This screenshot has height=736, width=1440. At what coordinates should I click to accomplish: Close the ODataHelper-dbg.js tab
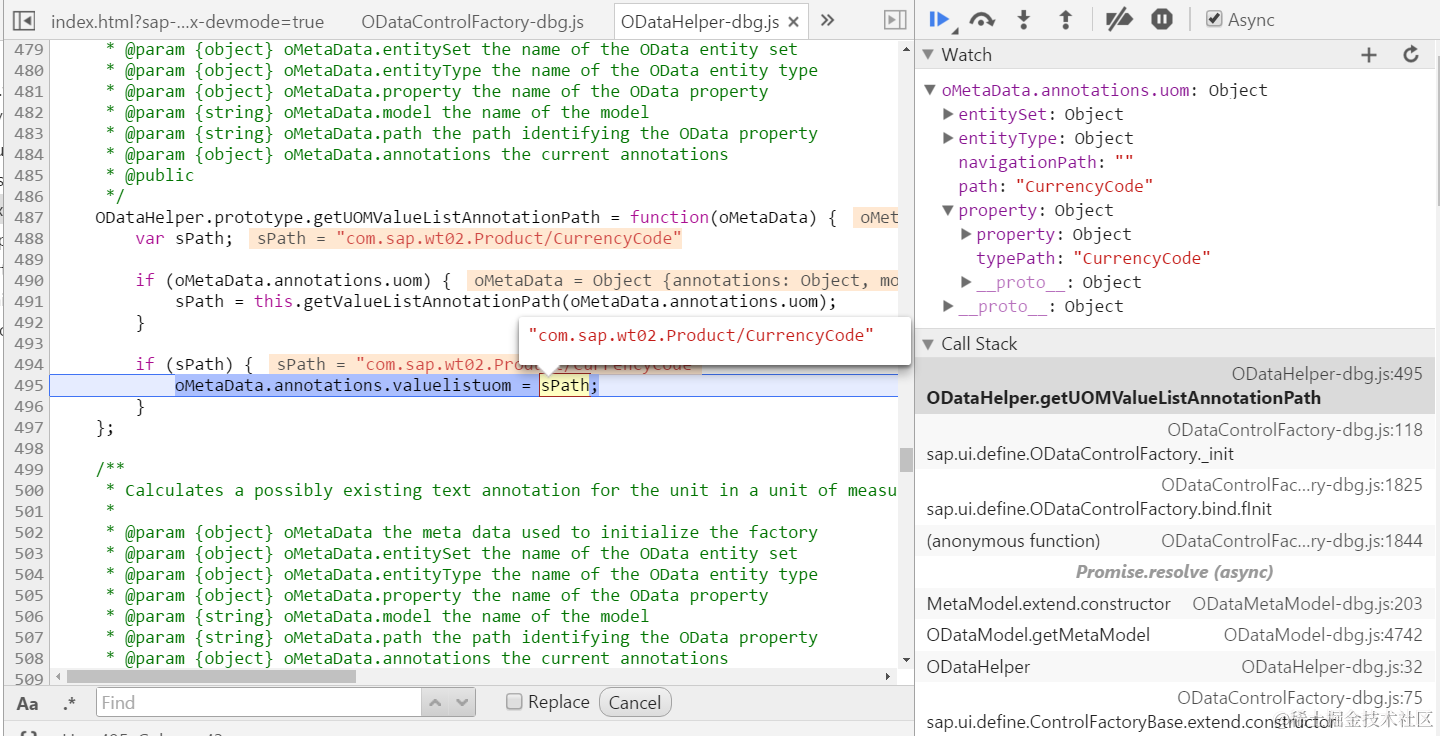794,22
